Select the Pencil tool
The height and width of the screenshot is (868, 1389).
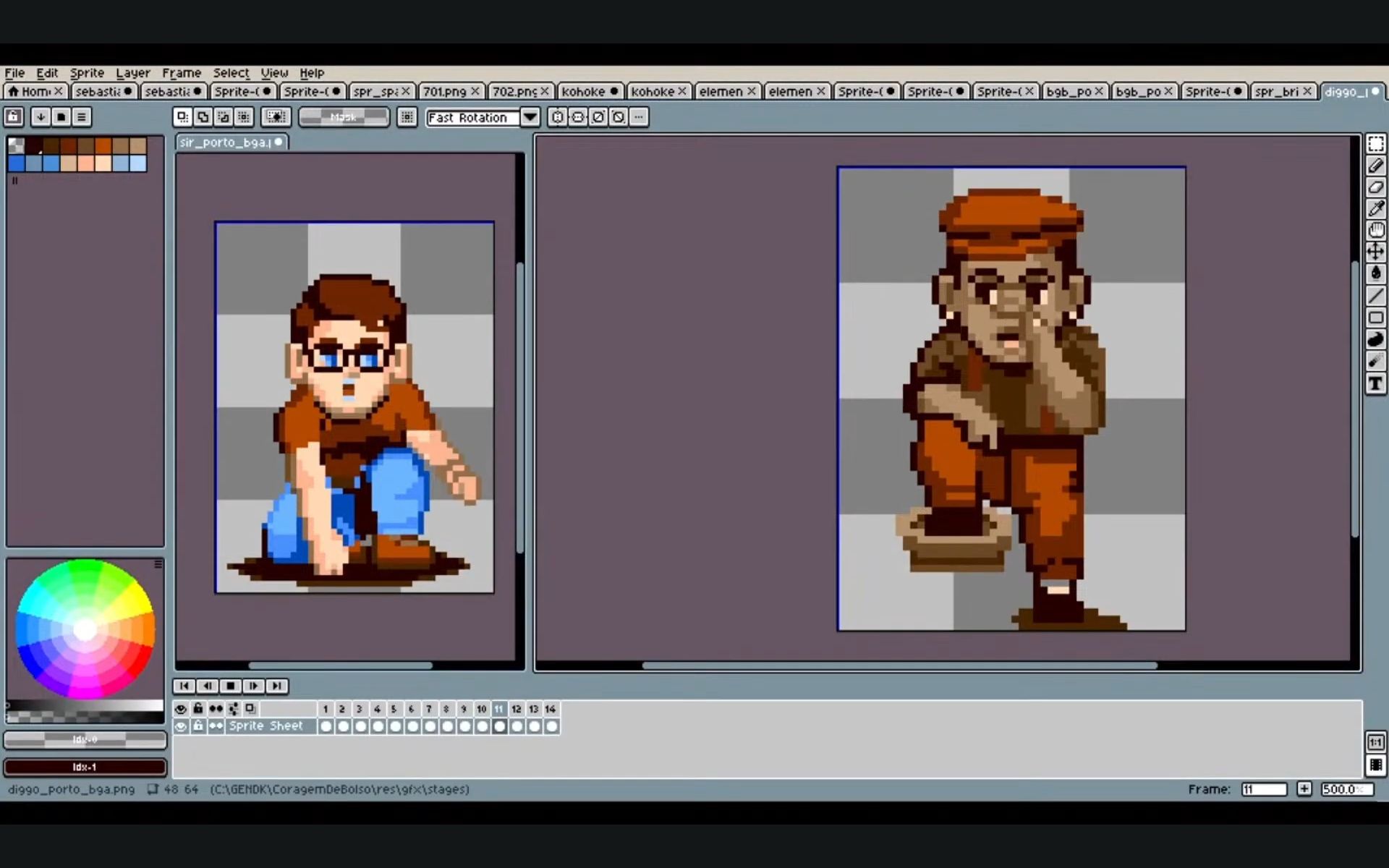coord(1375,166)
